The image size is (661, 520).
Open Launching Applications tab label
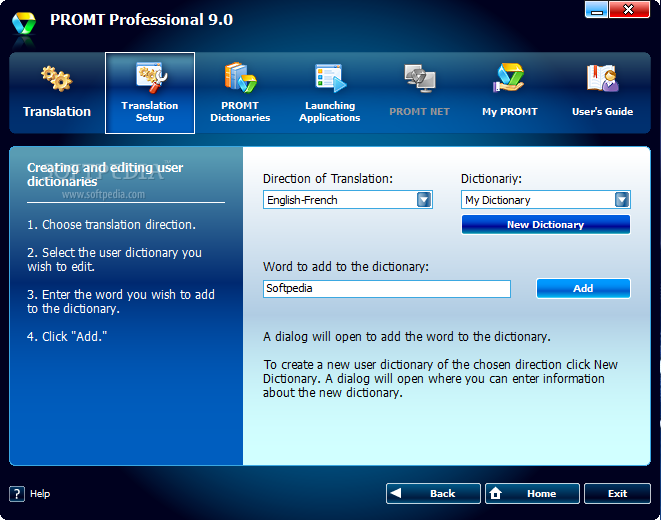(x=330, y=111)
